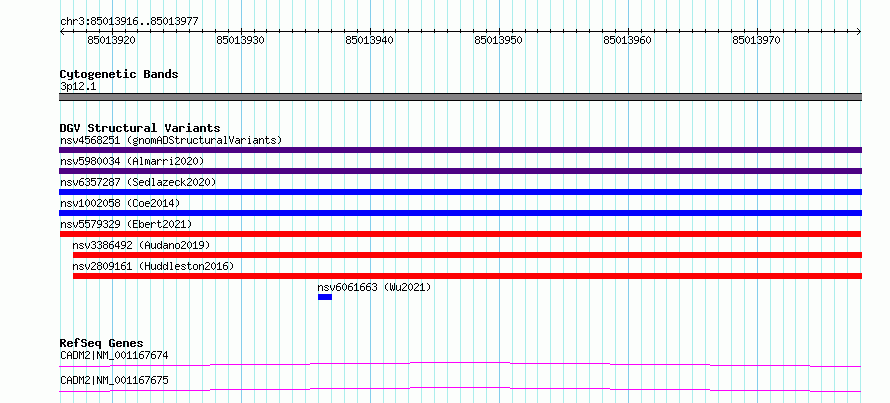The image size is (890, 403).
Task: Select nsv2809161 (Huddleston2016) label
Action: tap(153, 266)
